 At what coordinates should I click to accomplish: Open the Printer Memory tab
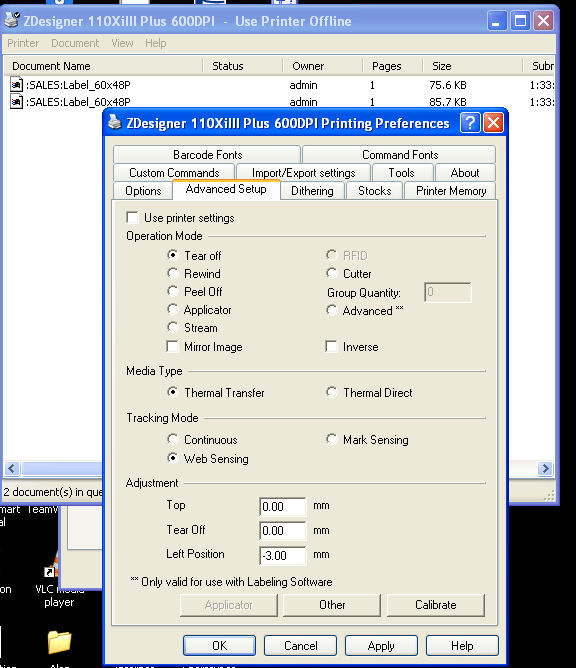click(450, 191)
